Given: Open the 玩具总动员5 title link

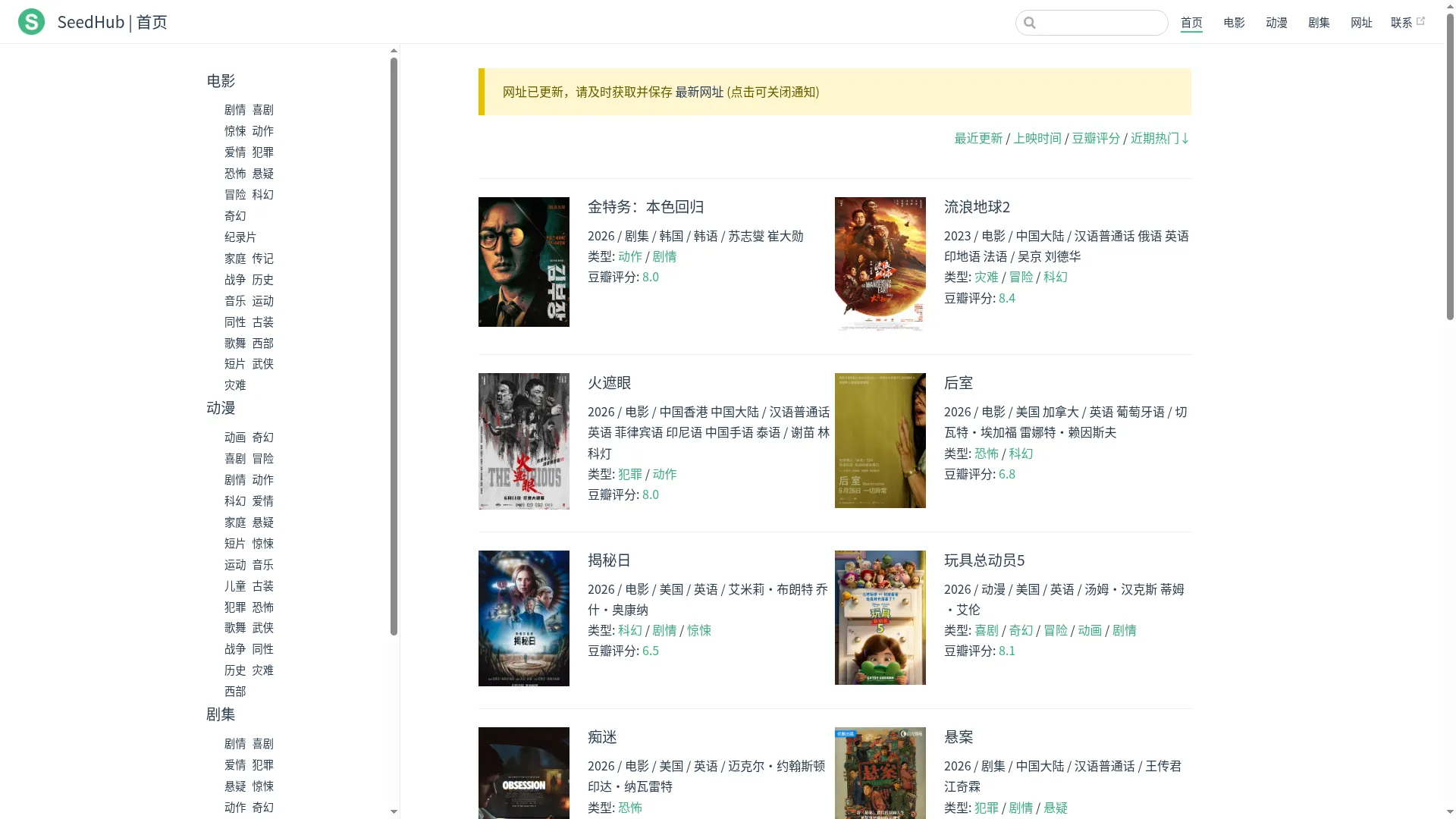Looking at the screenshot, I should click(984, 560).
